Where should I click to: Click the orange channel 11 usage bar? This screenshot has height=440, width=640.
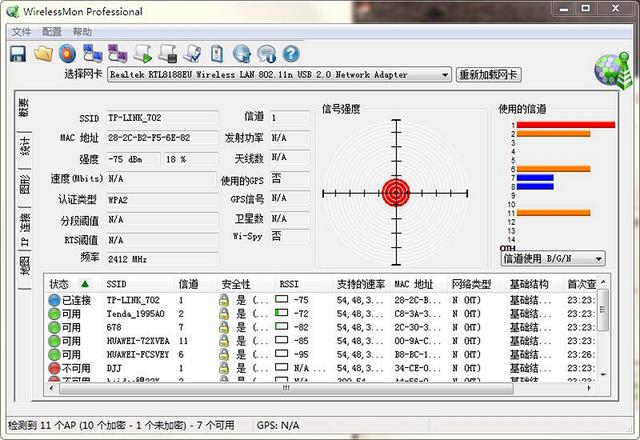tap(553, 213)
